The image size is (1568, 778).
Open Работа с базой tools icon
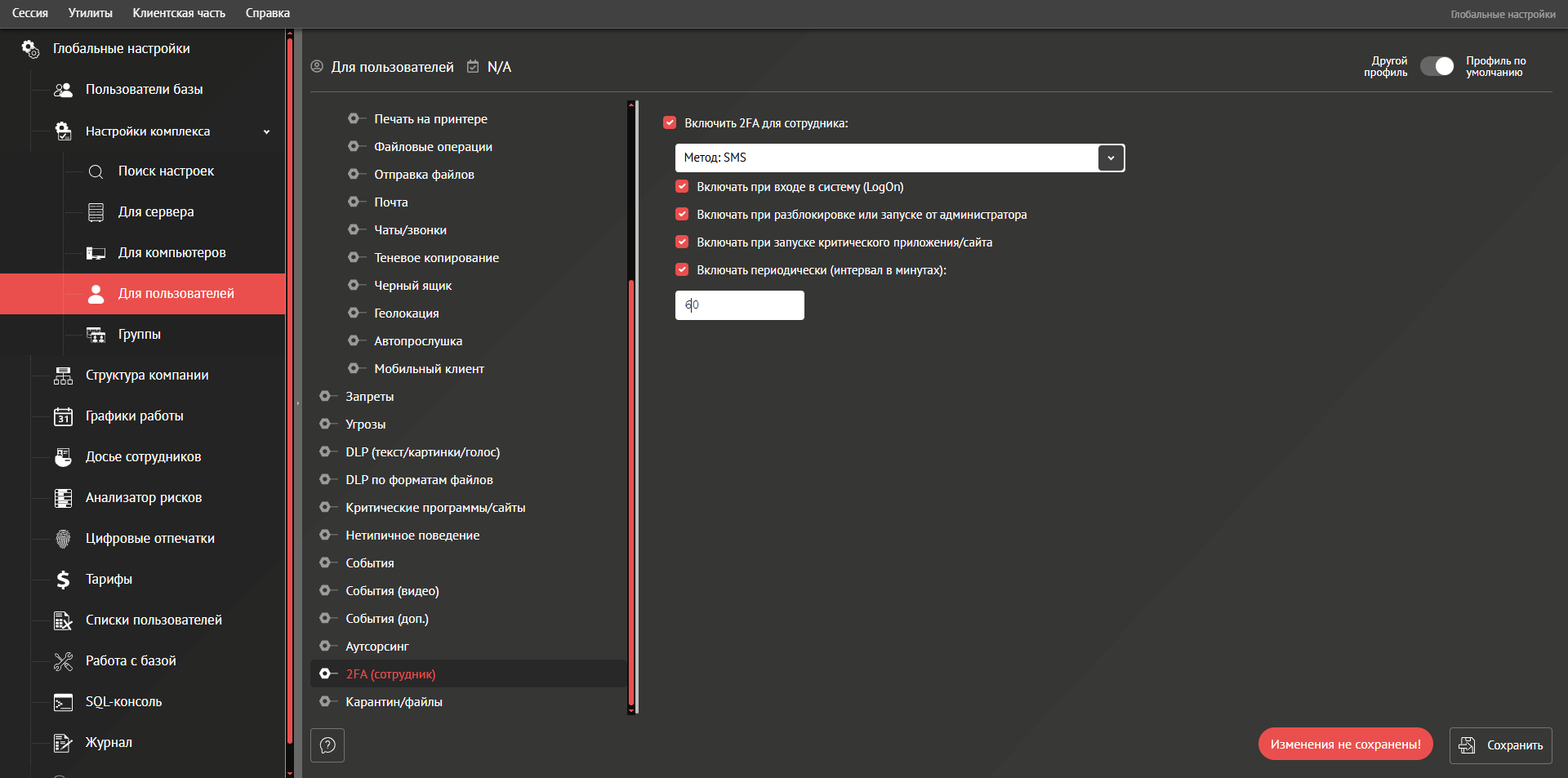coord(63,661)
